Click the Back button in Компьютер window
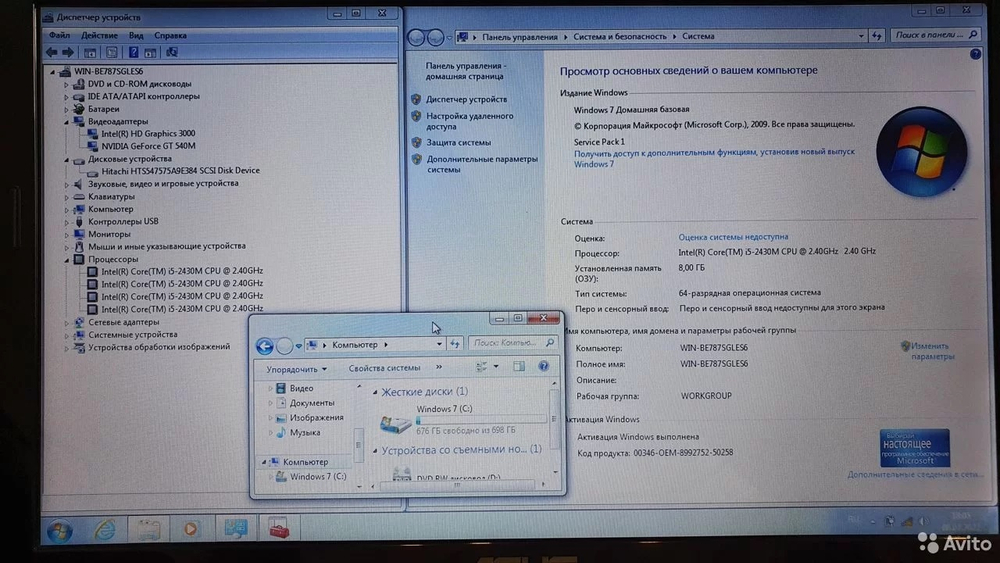This screenshot has height=563, width=1000. click(265, 346)
